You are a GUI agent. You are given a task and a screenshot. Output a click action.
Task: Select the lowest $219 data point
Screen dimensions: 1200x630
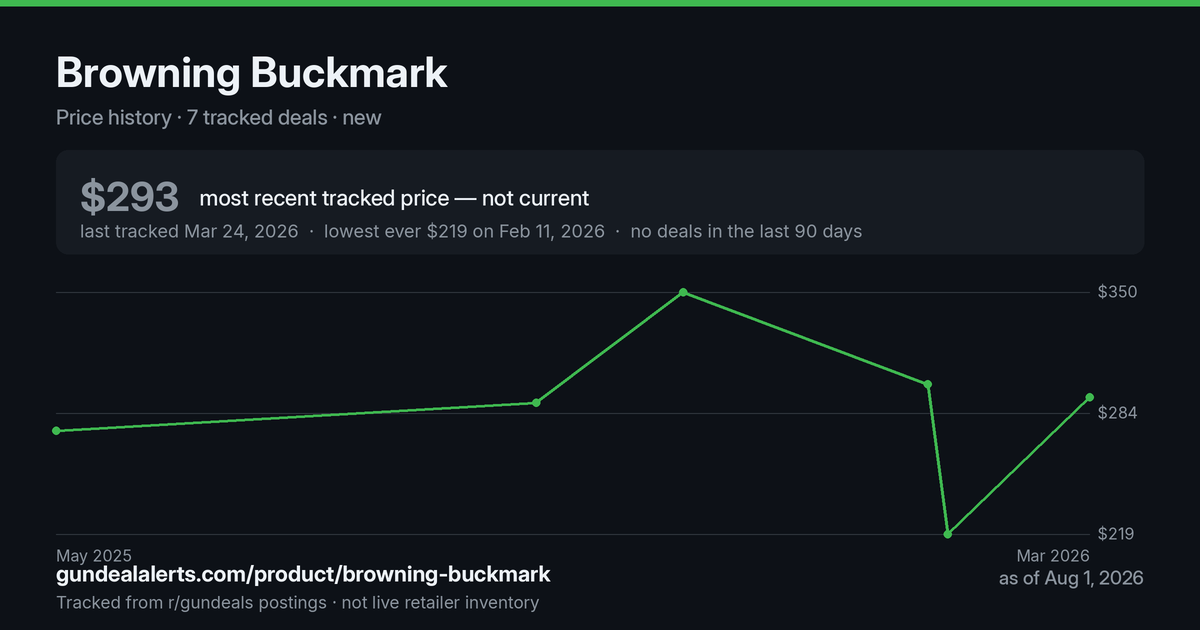click(947, 534)
